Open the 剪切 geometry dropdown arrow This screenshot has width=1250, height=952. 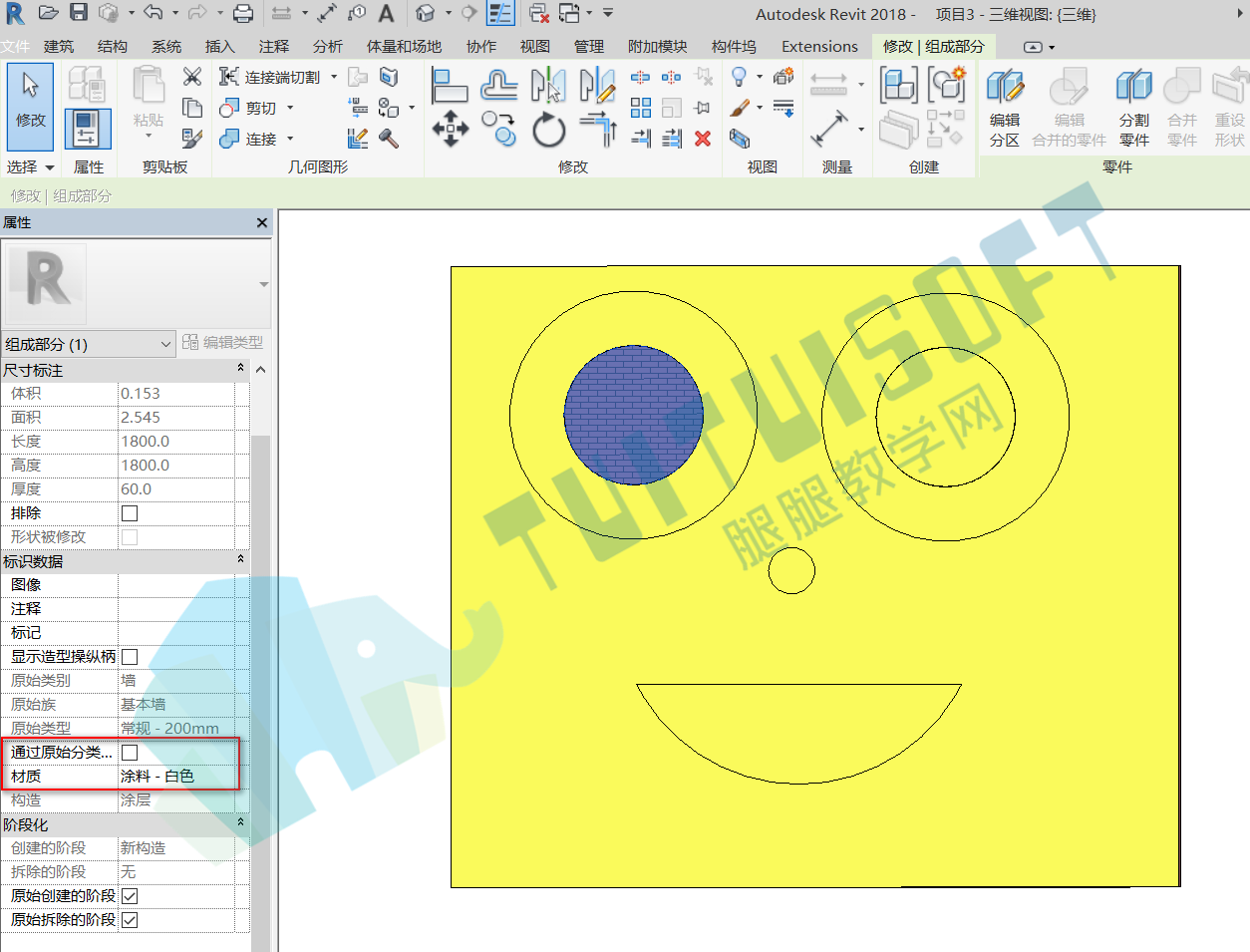[291, 108]
